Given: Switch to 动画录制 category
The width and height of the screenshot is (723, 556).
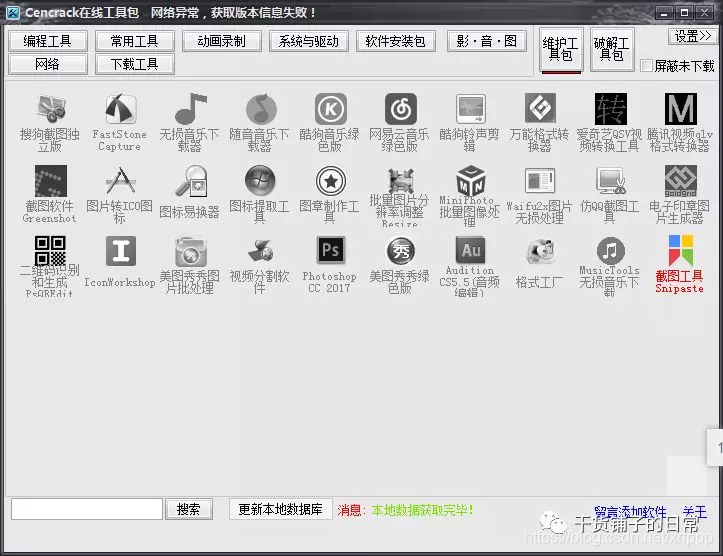Looking at the screenshot, I should 222,41.
